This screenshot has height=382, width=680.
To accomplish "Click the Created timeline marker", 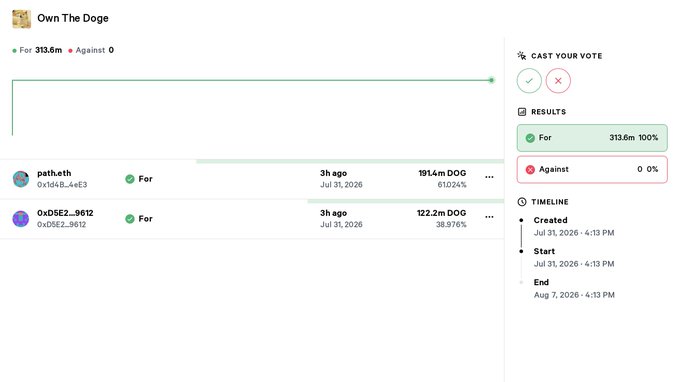I will 521,220.
